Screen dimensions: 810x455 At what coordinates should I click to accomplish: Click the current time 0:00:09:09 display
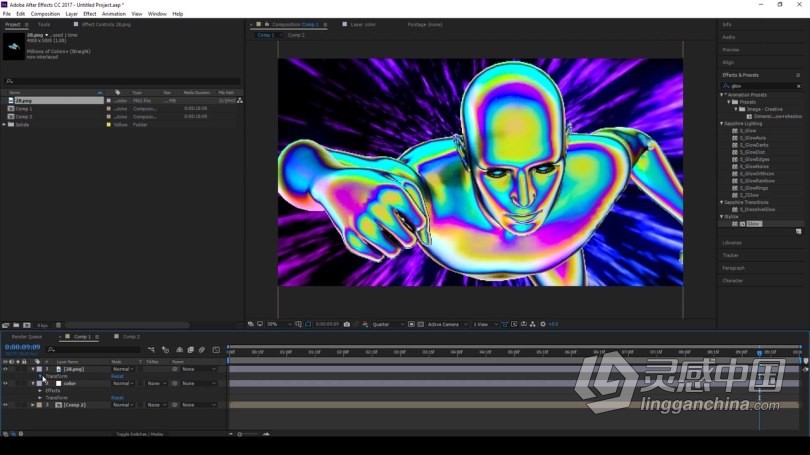pyautogui.click(x=22, y=347)
